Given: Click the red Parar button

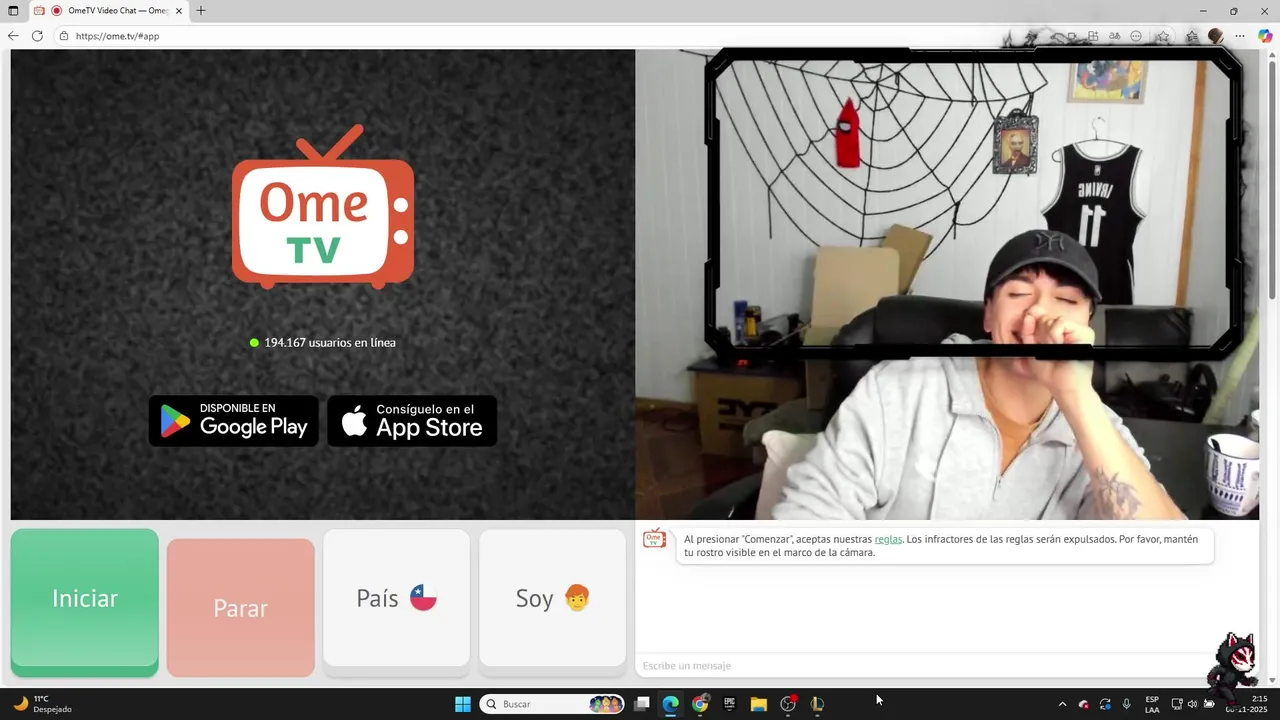Looking at the screenshot, I should [241, 608].
